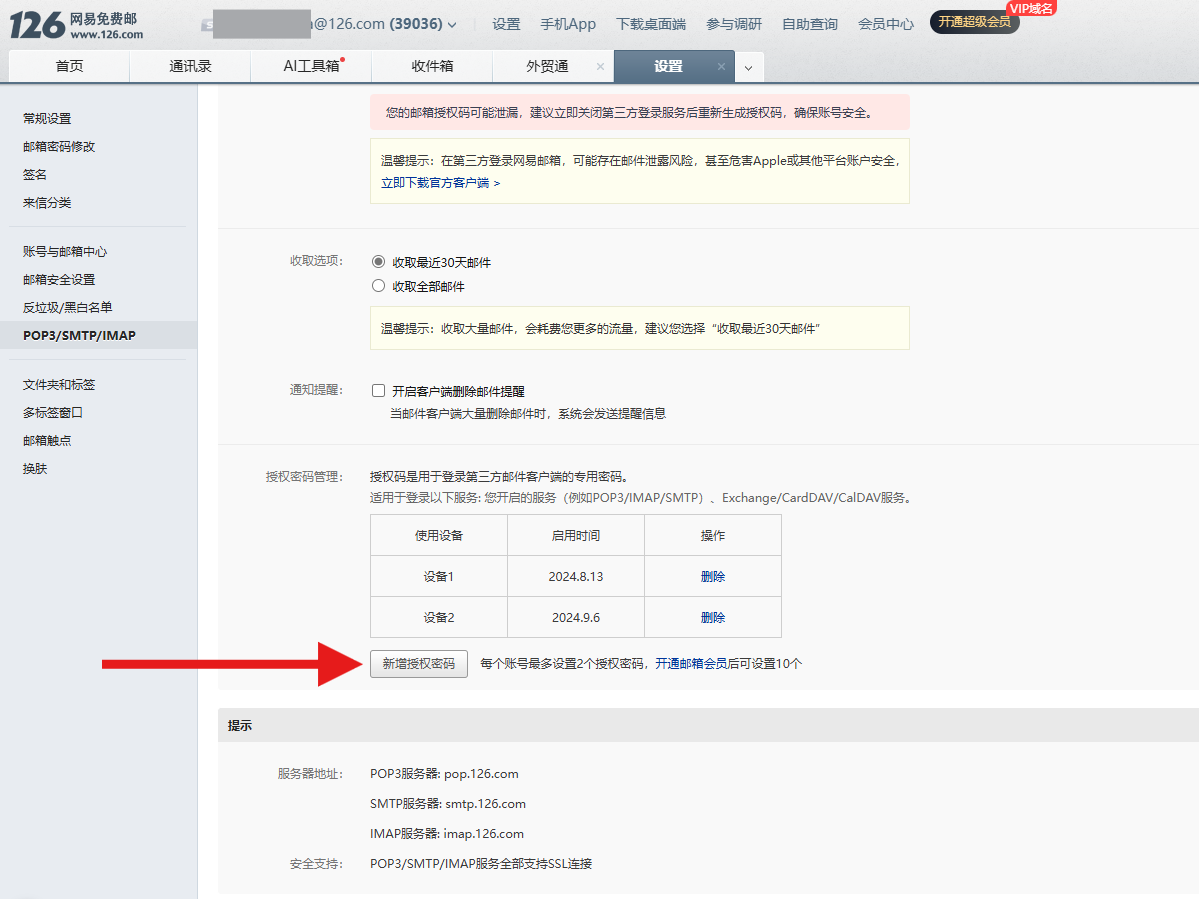Open 立即下载官方客户端 link
This screenshot has height=899, width=1199.
point(440,183)
